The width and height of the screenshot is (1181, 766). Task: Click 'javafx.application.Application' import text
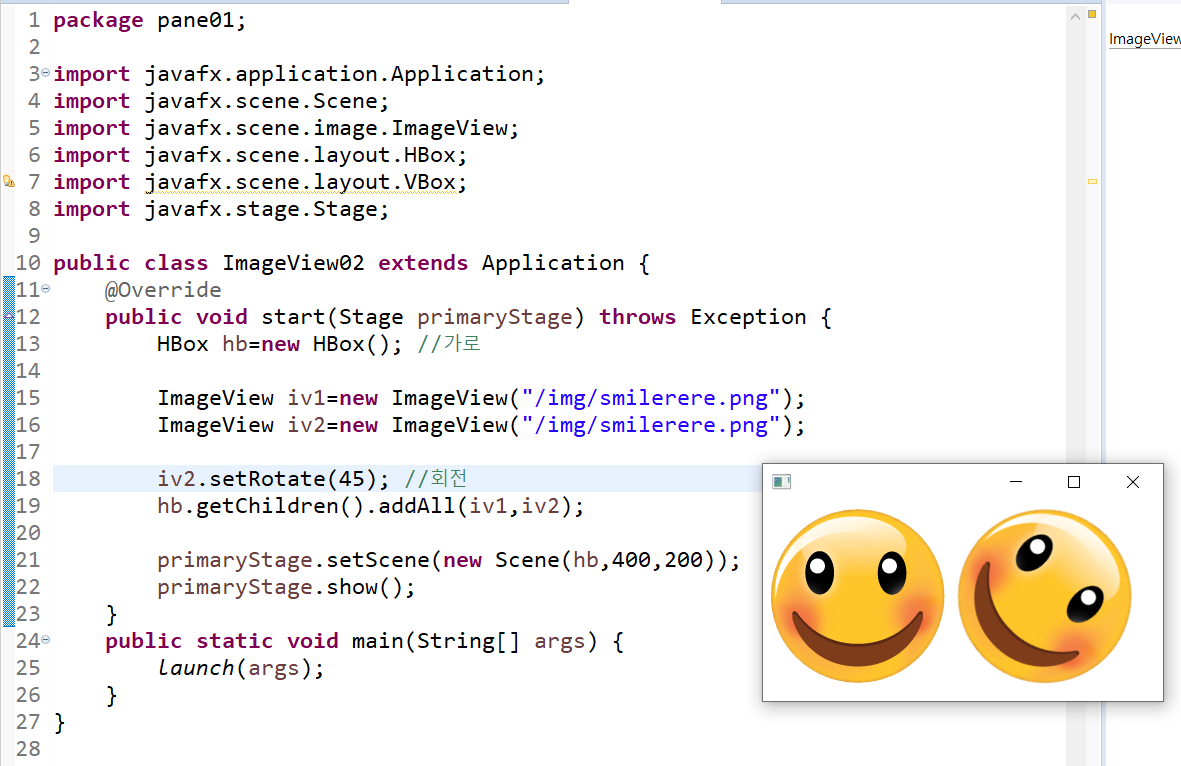point(339,74)
